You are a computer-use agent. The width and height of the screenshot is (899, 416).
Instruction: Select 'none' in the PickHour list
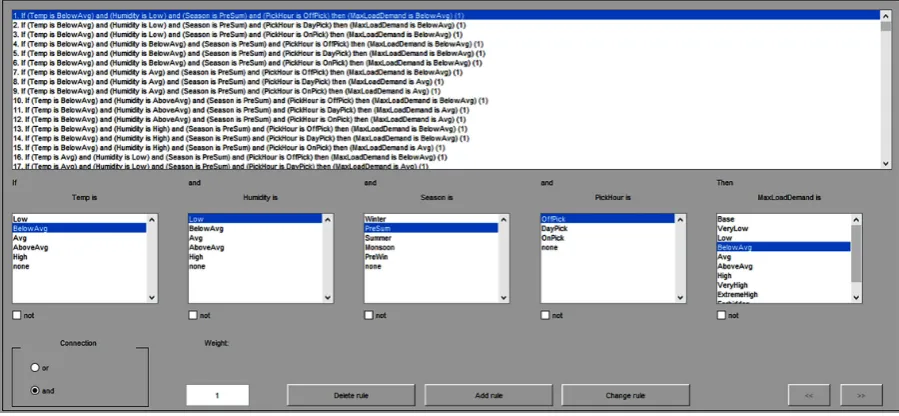(608, 248)
